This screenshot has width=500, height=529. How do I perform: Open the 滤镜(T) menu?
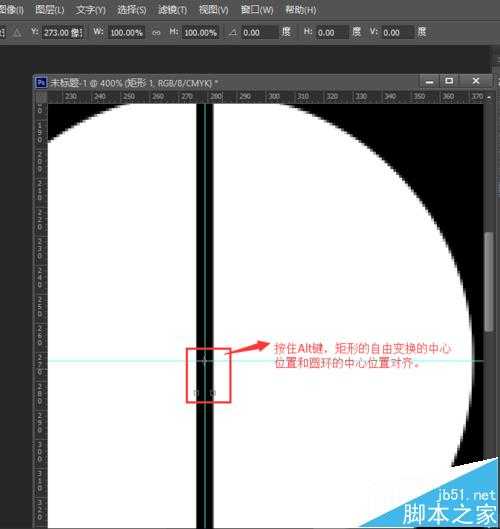click(172, 10)
